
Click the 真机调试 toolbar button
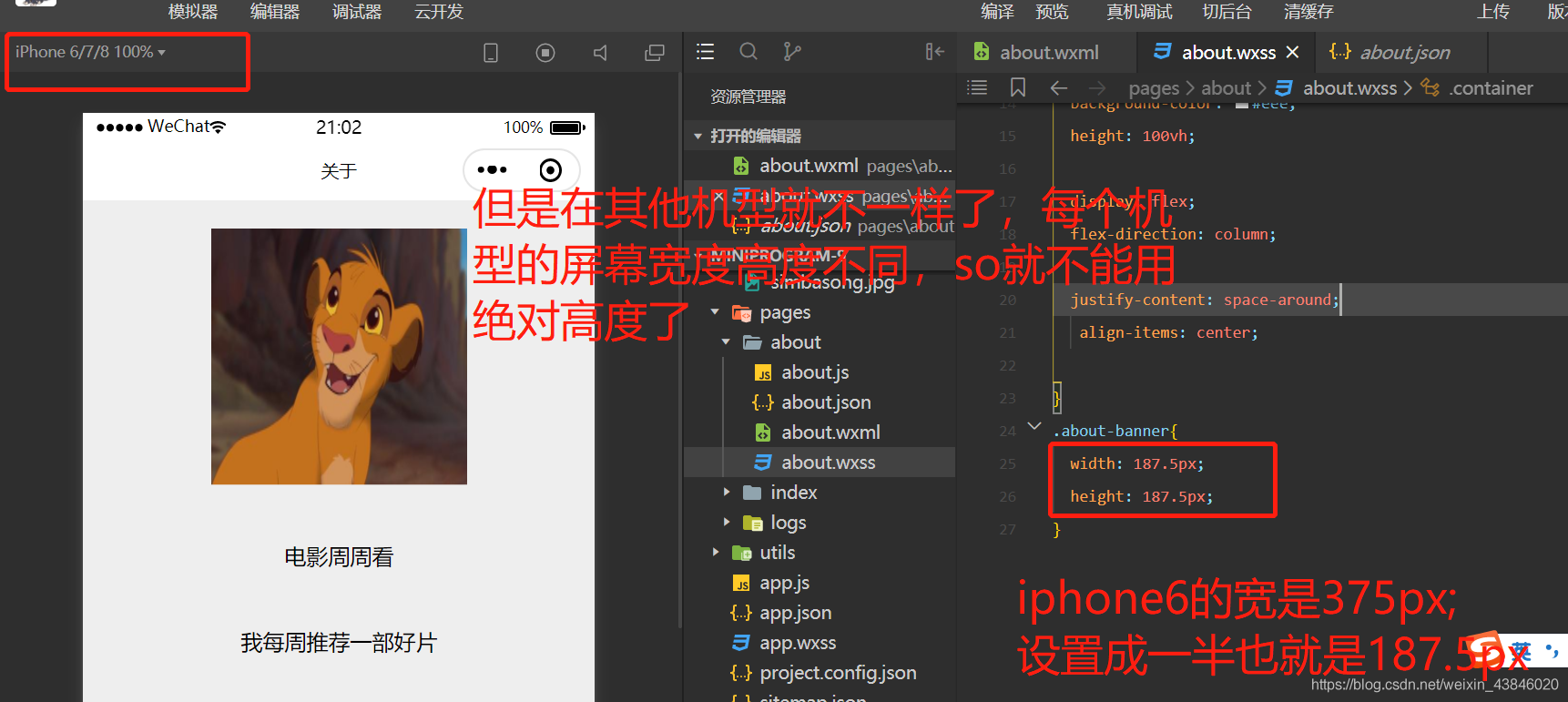click(1139, 12)
